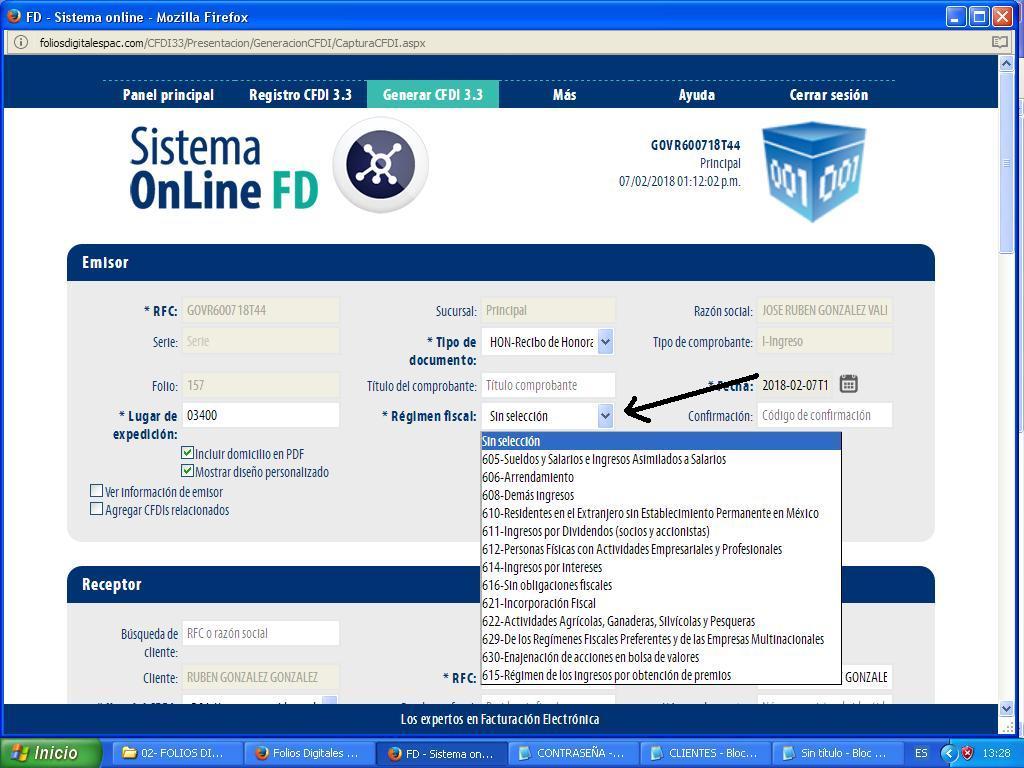The height and width of the screenshot is (768, 1024).
Task: Choose 610-Residentes en el Extranjero option
Action: coord(661,513)
